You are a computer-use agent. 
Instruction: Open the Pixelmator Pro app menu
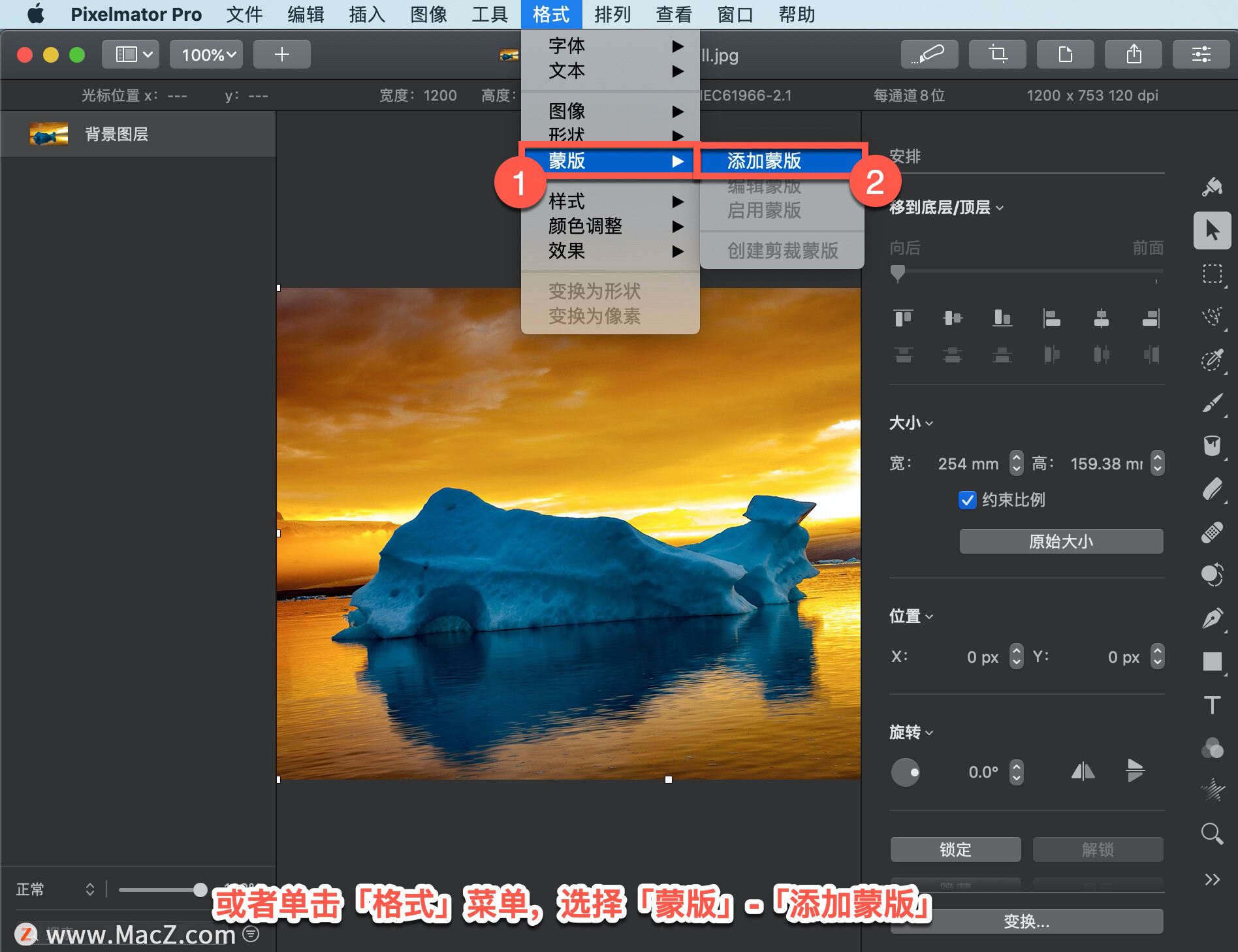(136, 14)
